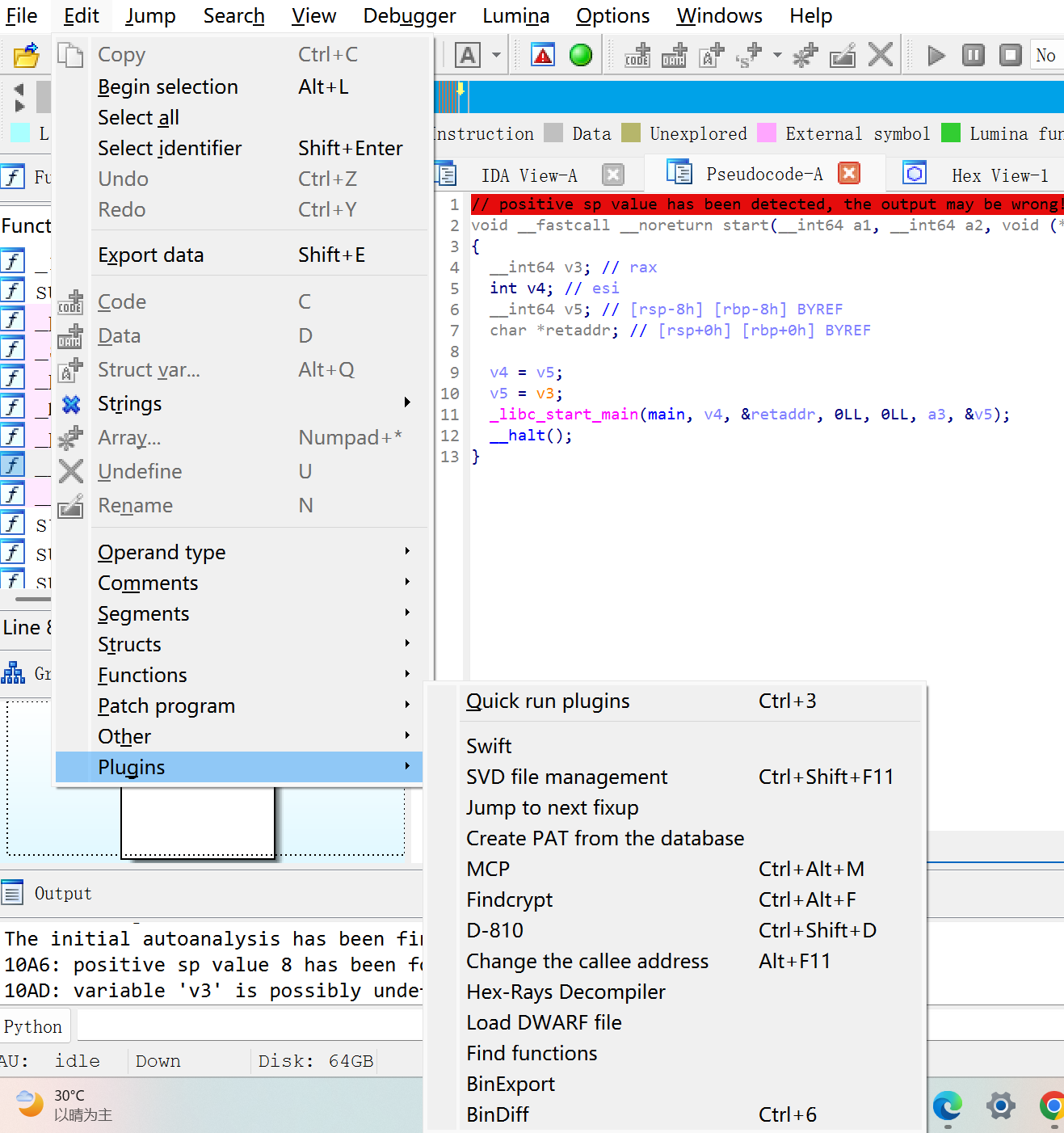Expand the Functions submenu
Image resolution: width=1064 pixels, height=1133 pixels.
(x=408, y=674)
